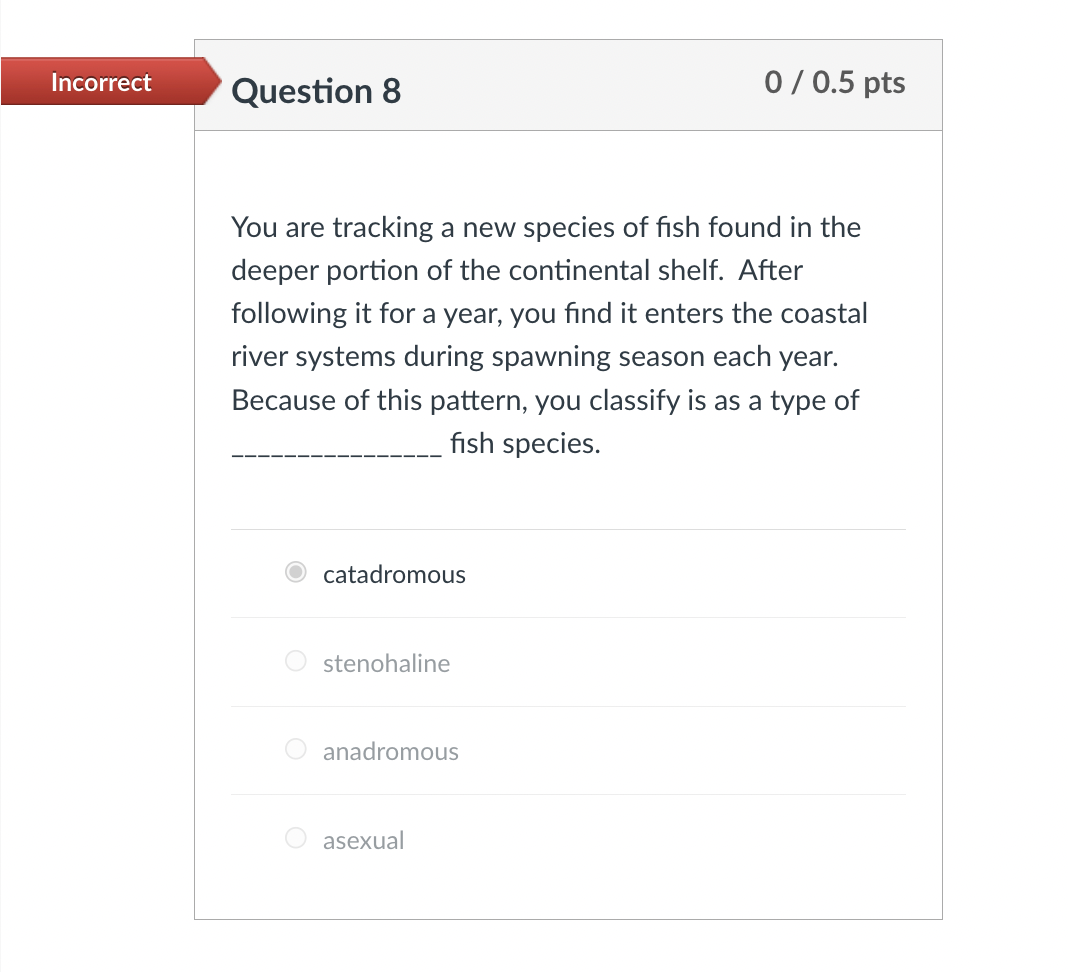This screenshot has height=972, width=1068.
Task: Click the Question 8 heading
Action: [316, 91]
